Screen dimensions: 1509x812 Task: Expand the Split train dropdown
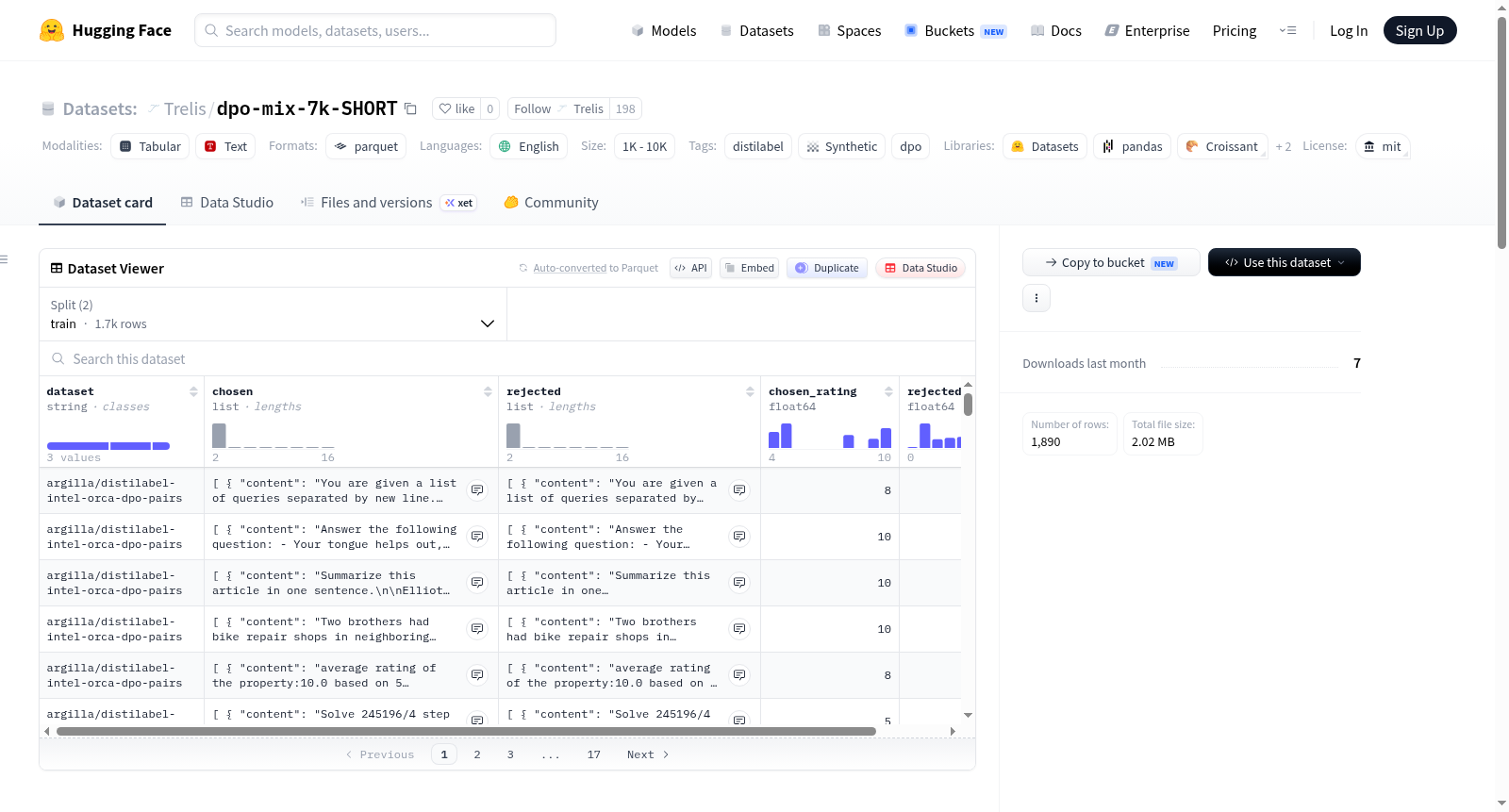click(x=273, y=314)
